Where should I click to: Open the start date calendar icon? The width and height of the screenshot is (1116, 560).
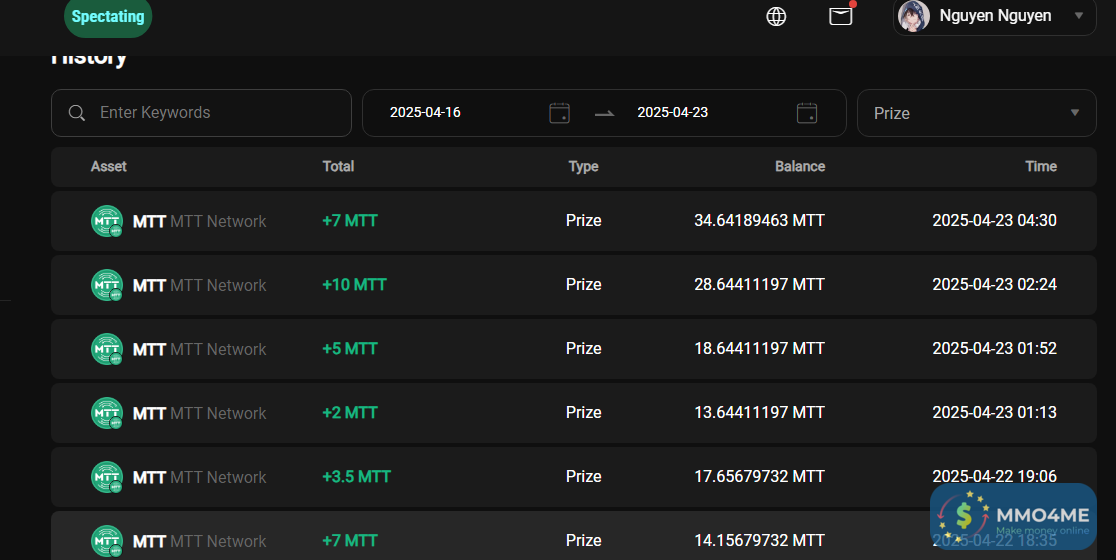559,113
